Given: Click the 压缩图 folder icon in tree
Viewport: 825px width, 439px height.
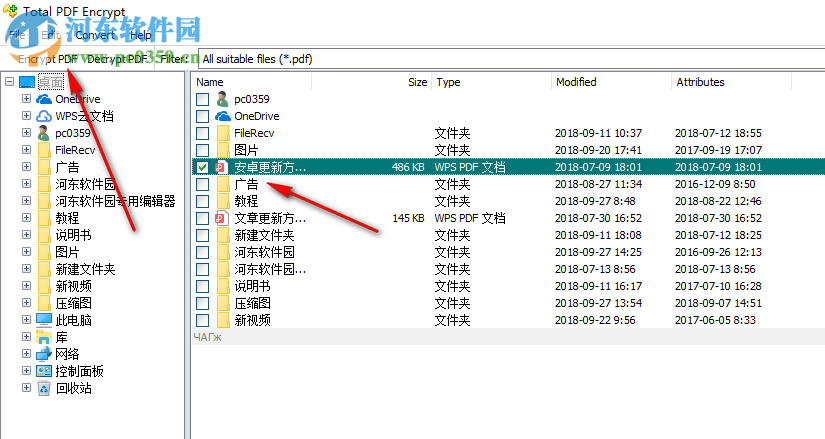Looking at the screenshot, I should coord(44,303).
